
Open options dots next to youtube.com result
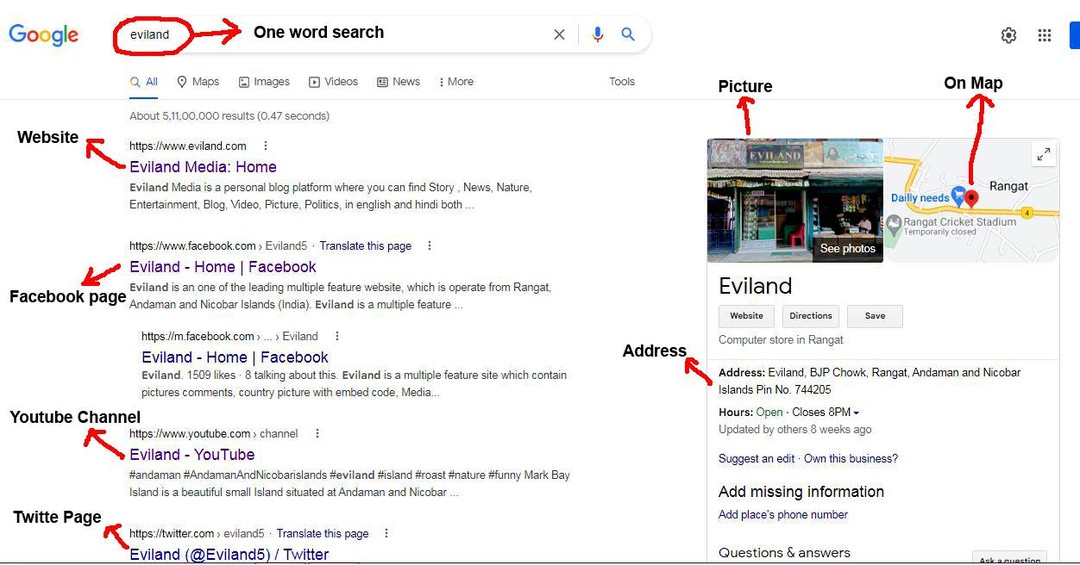(x=317, y=433)
